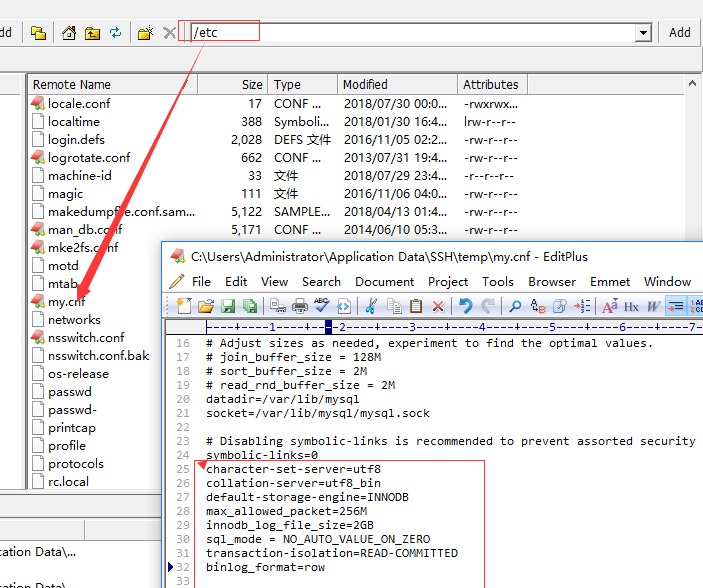Click the red X Delete icon

coord(438,306)
